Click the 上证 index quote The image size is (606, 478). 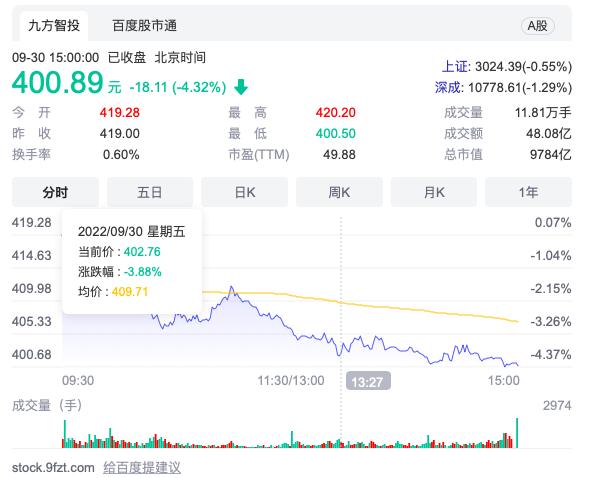[x=510, y=67]
